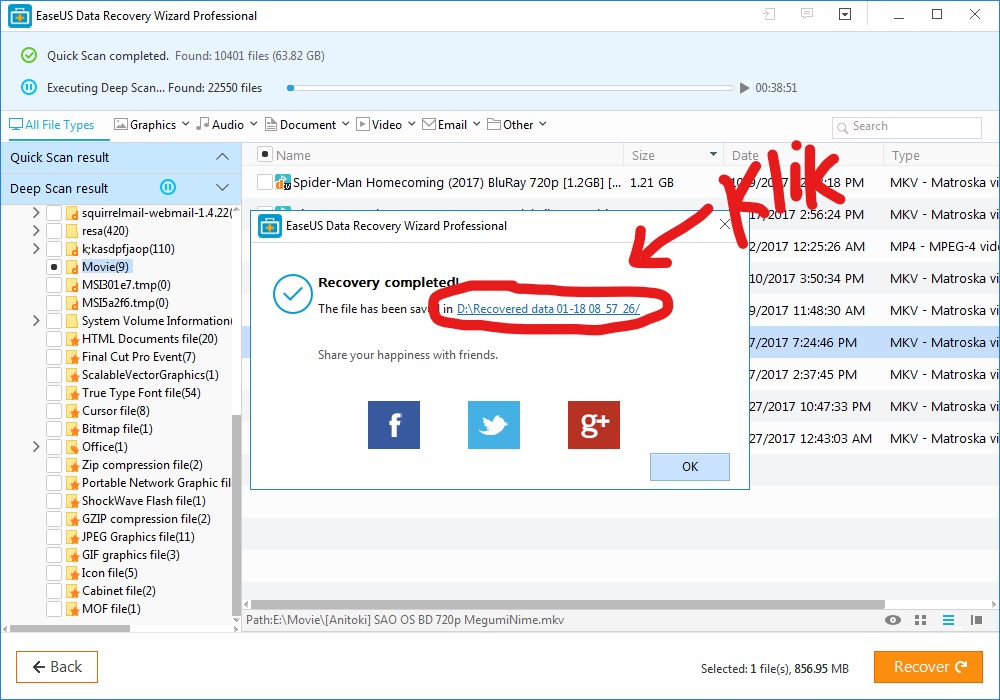
Task: Check the Spider-Man Homecoming file checkbox
Action: 265,182
